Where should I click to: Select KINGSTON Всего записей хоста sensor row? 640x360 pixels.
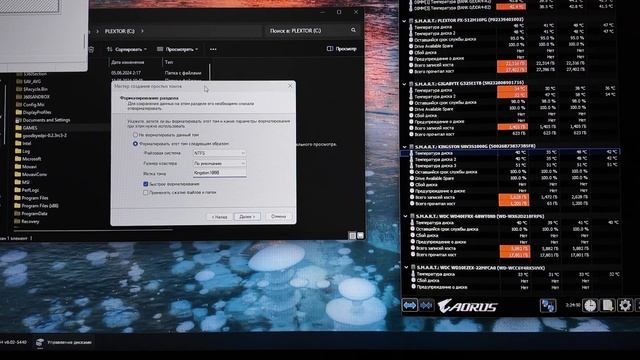[x=510, y=197]
